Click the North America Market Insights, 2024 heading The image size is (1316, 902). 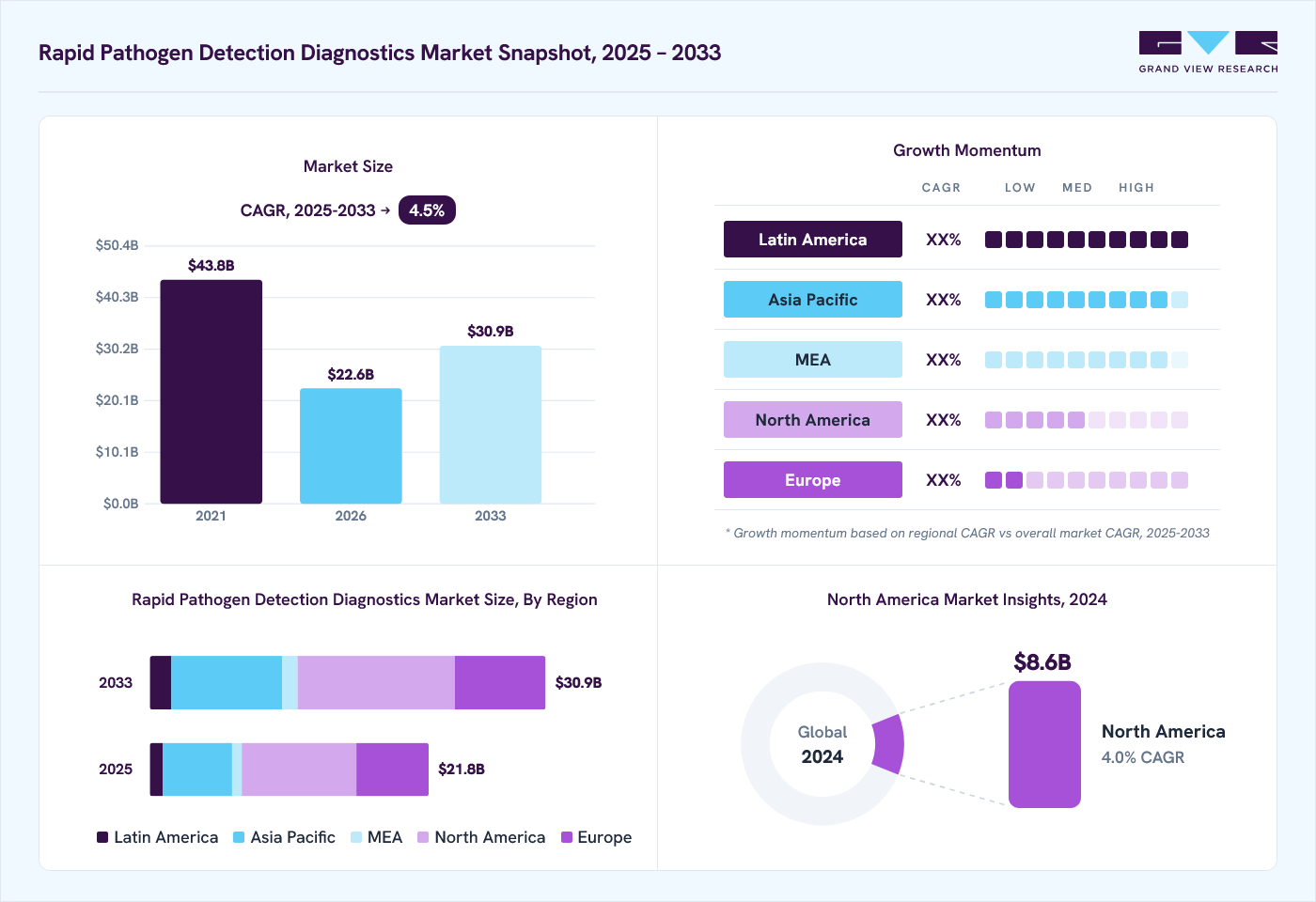click(x=967, y=599)
